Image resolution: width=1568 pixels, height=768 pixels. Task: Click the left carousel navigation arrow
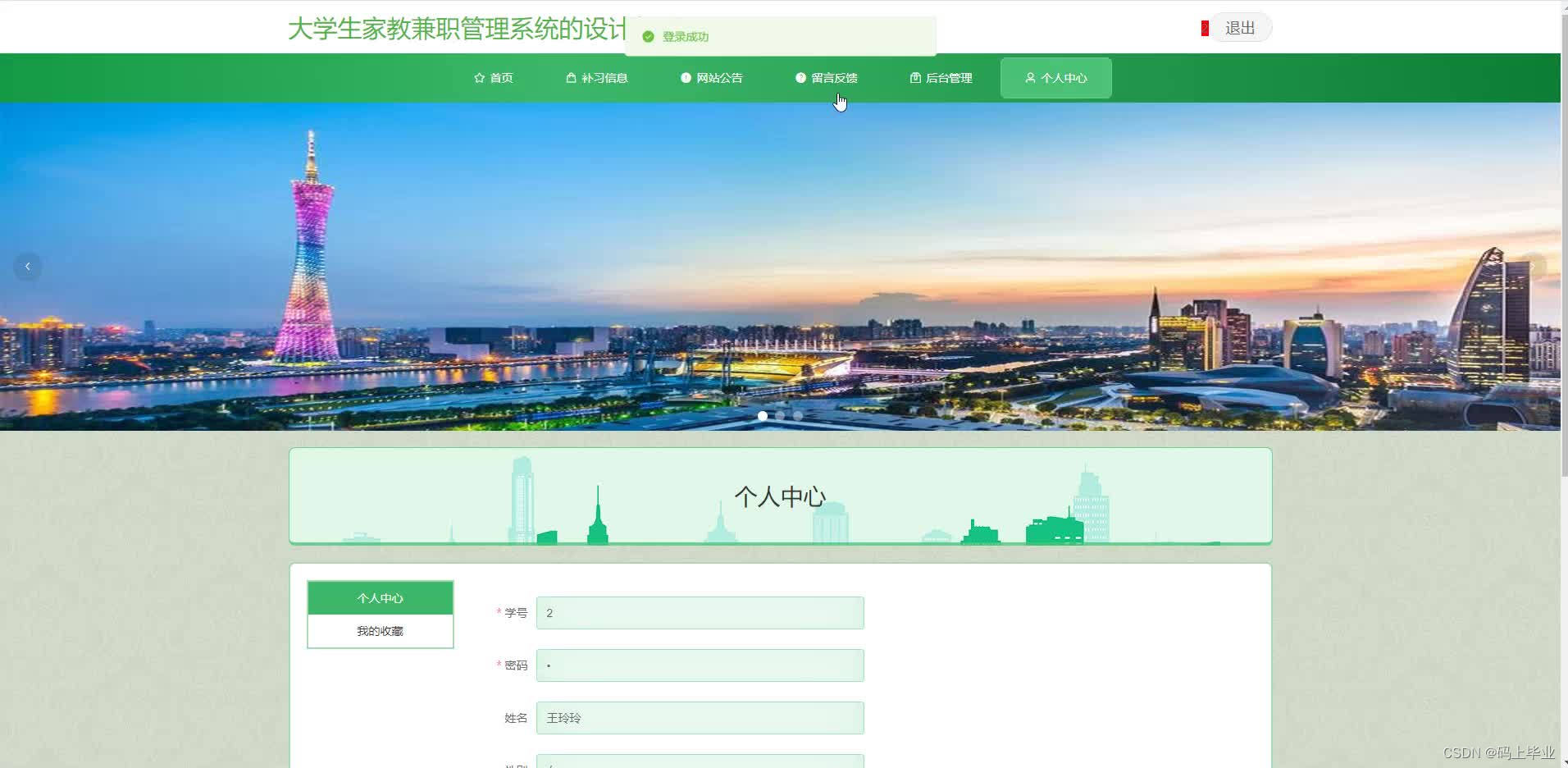click(27, 266)
